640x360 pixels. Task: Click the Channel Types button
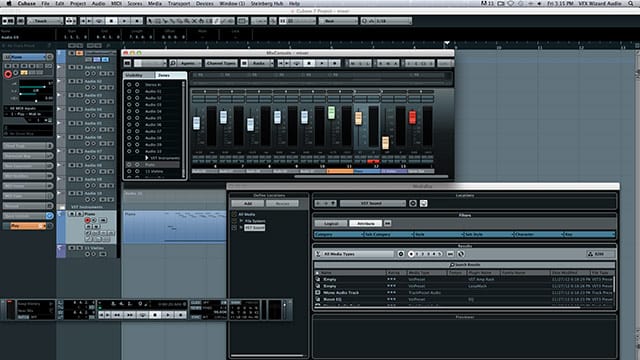coord(221,63)
